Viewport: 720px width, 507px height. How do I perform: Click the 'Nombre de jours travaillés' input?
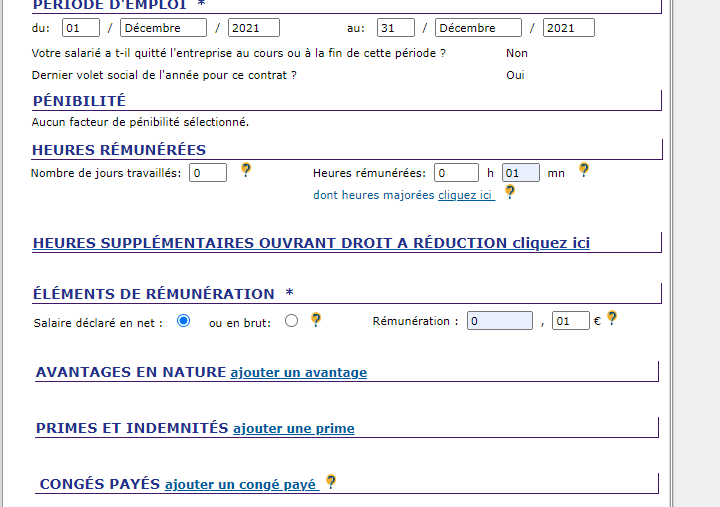tap(207, 173)
